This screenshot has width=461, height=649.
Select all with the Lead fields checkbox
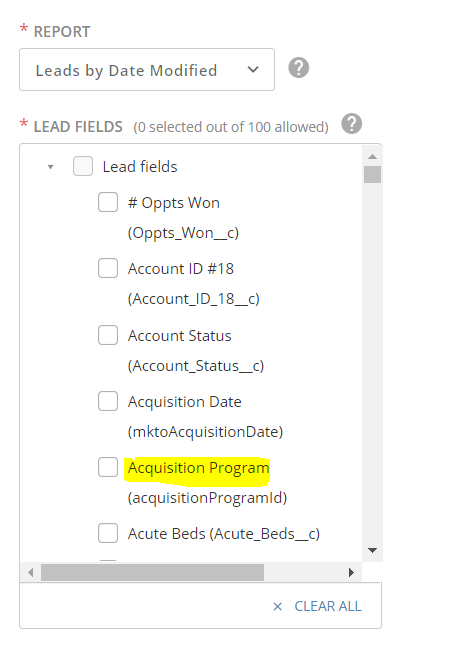pos(83,166)
